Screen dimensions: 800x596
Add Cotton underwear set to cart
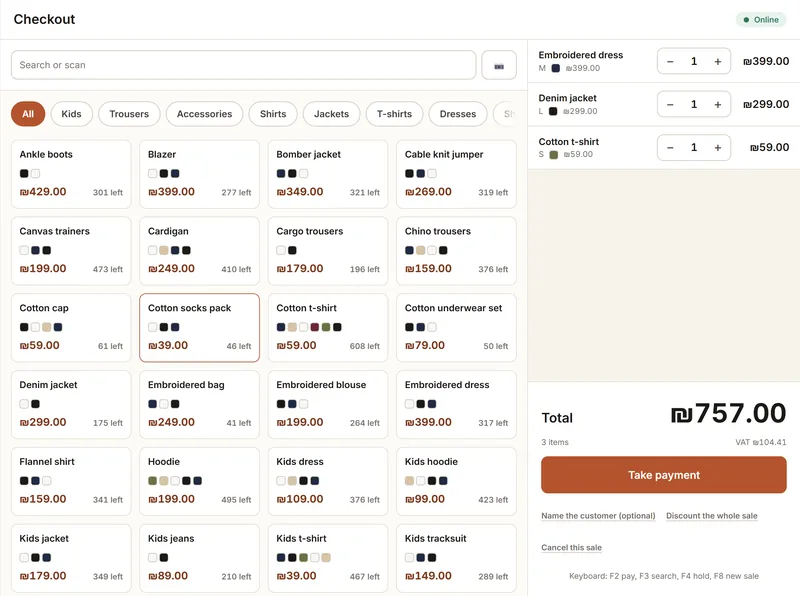coord(456,328)
